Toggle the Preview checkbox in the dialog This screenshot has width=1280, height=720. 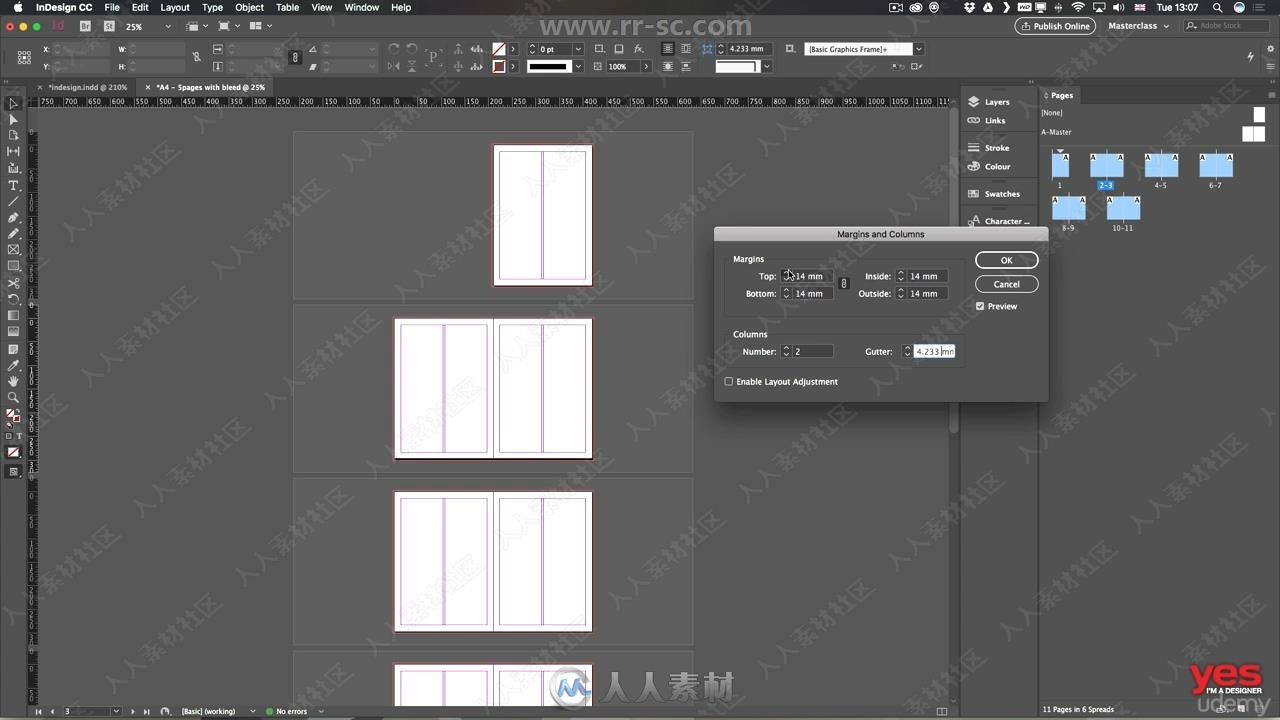pyautogui.click(x=980, y=306)
